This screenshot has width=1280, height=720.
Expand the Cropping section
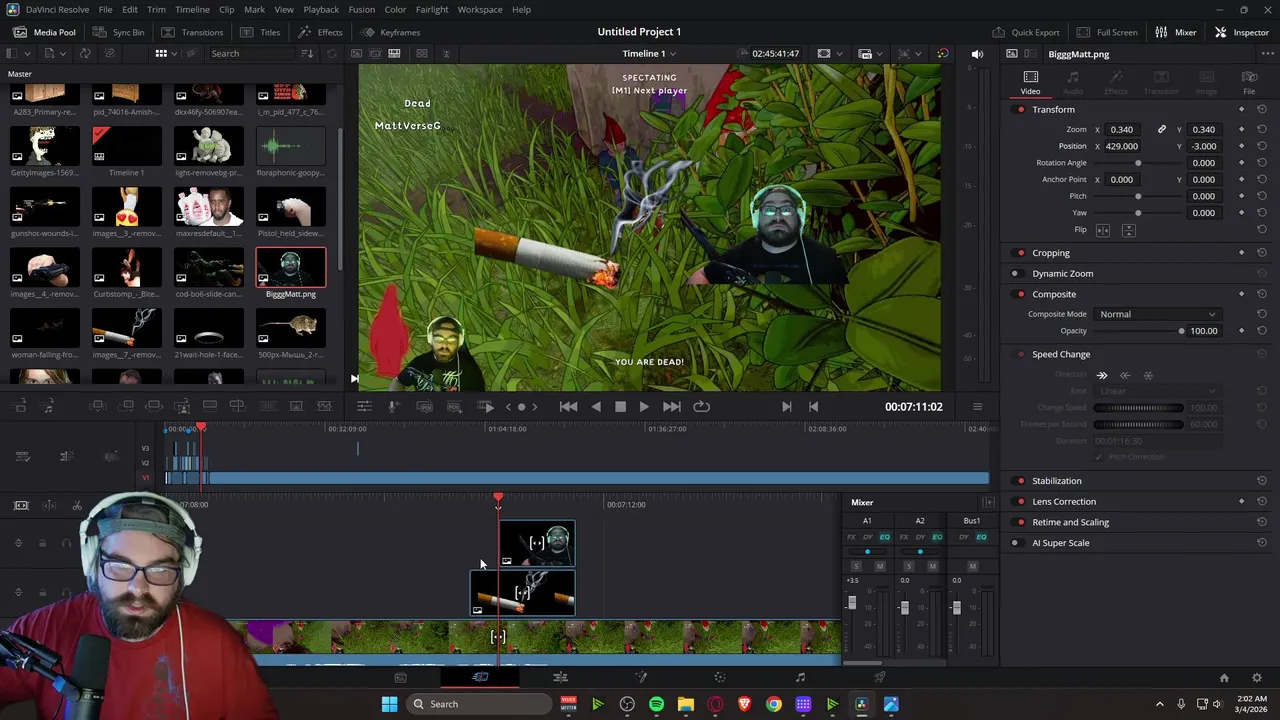coord(1051,253)
